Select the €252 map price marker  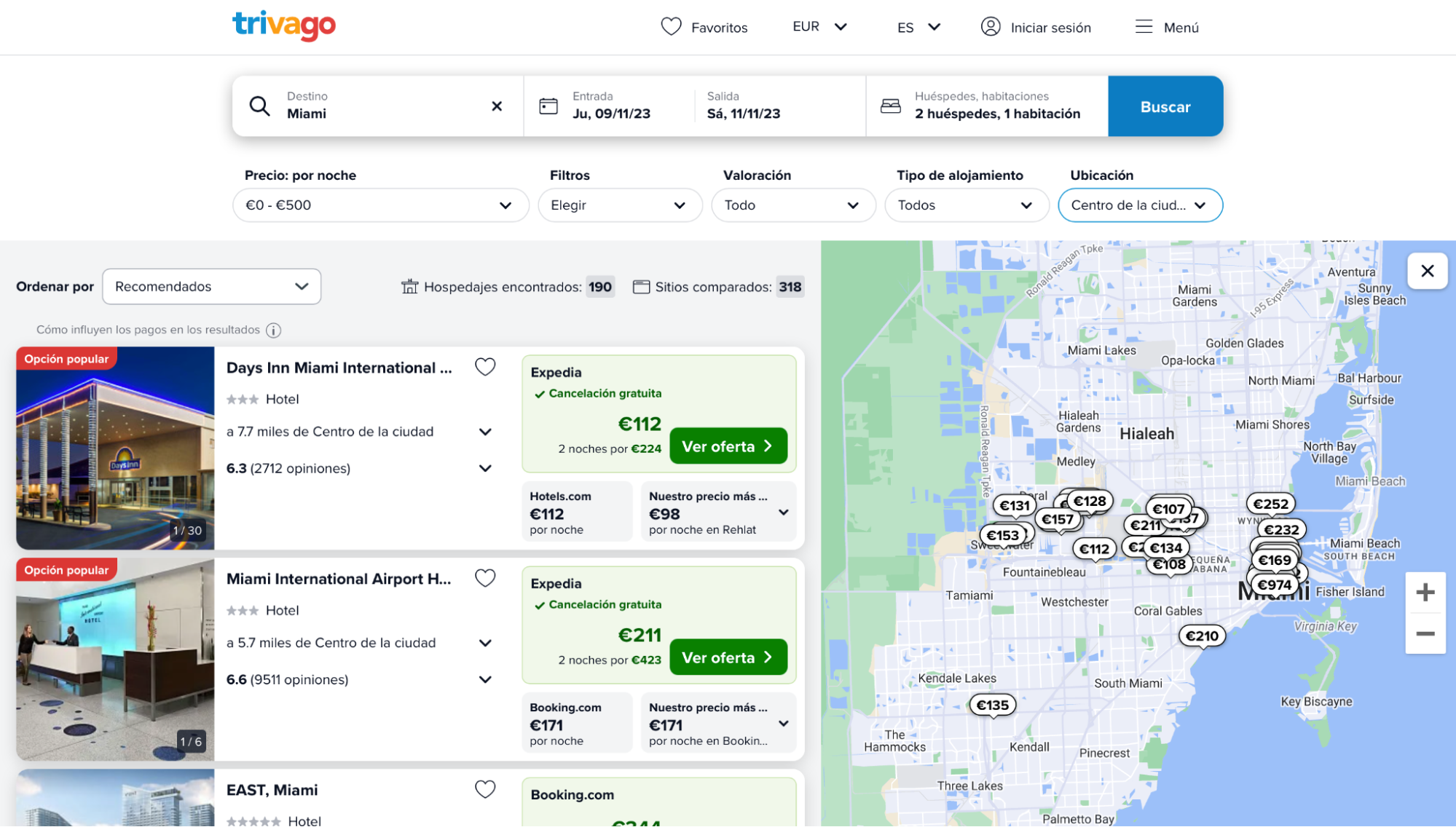click(x=1271, y=504)
